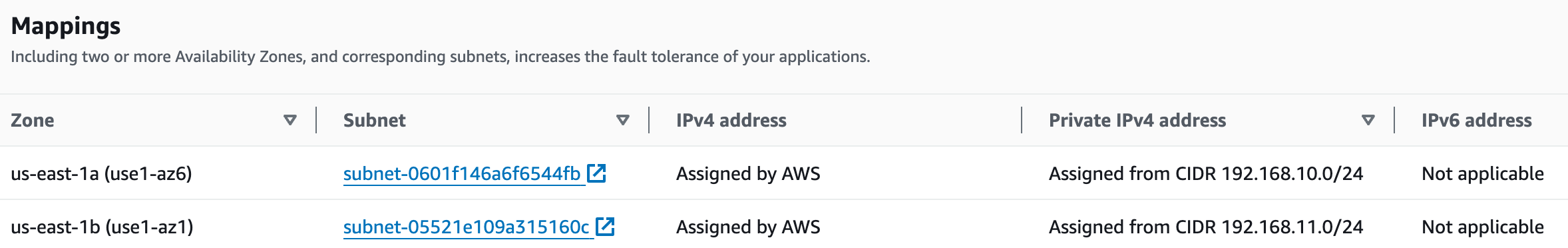This screenshot has height=248, width=1568.
Task: Click the Private IPv4 address header
Action: [1137, 120]
